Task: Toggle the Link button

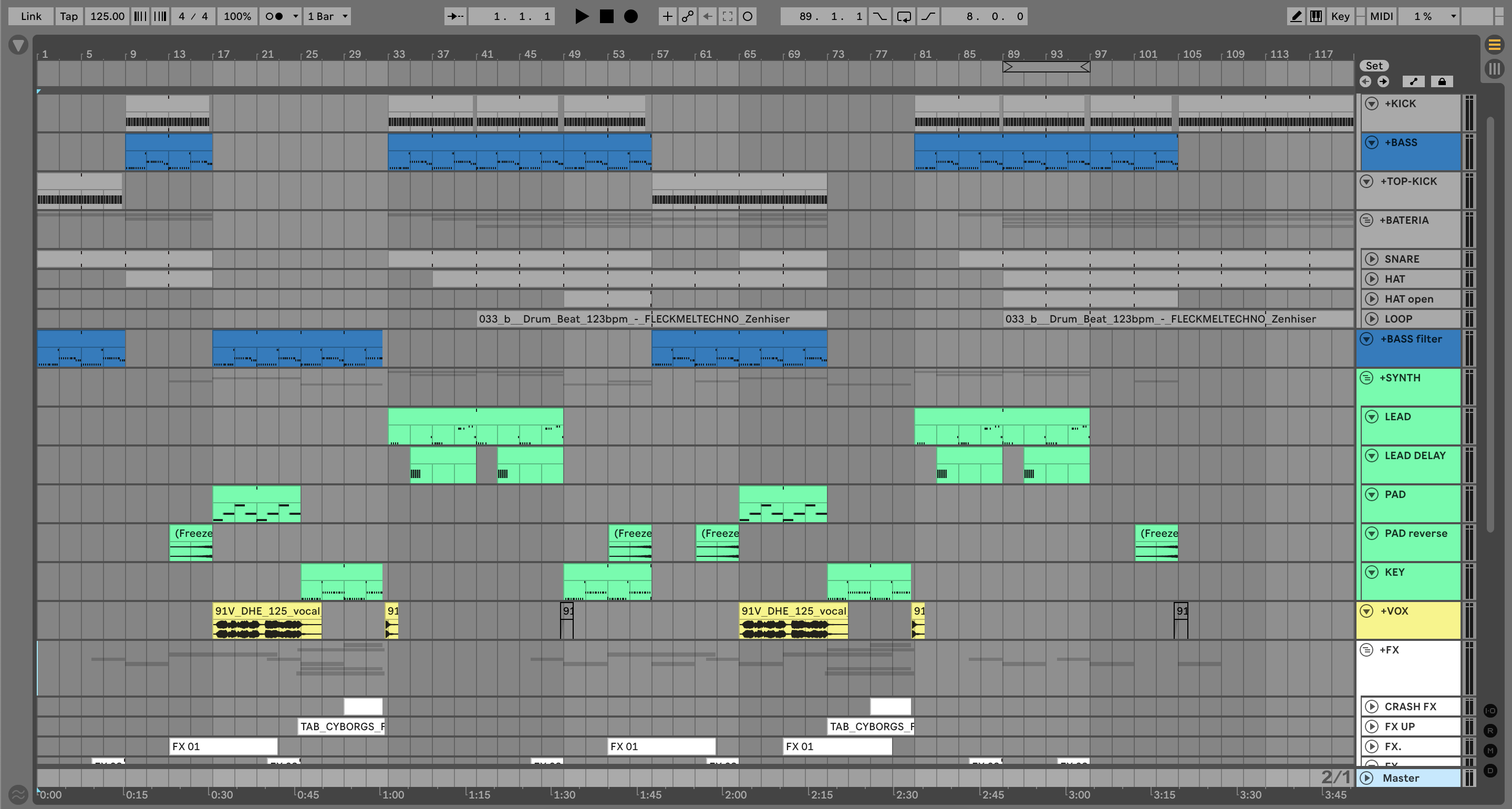Action: [x=31, y=16]
